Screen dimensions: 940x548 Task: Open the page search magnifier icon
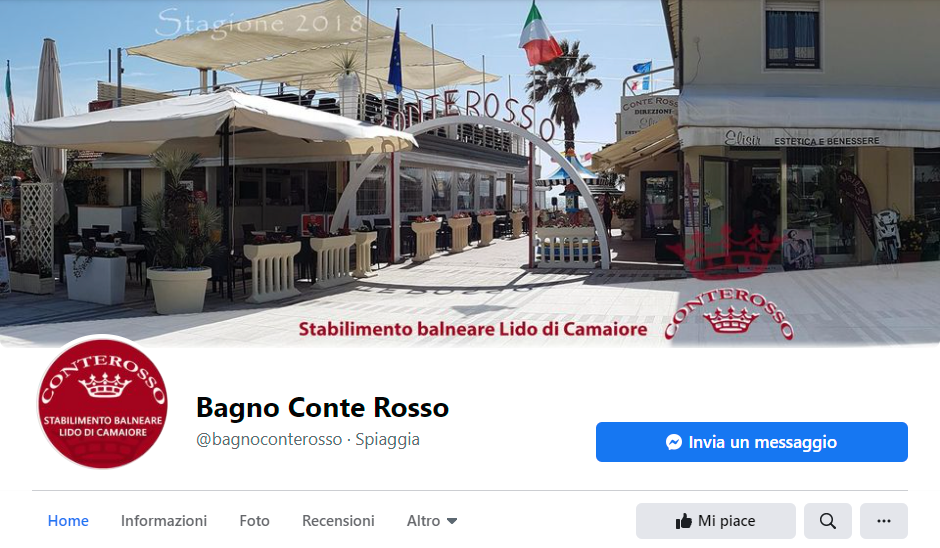point(827,521)
